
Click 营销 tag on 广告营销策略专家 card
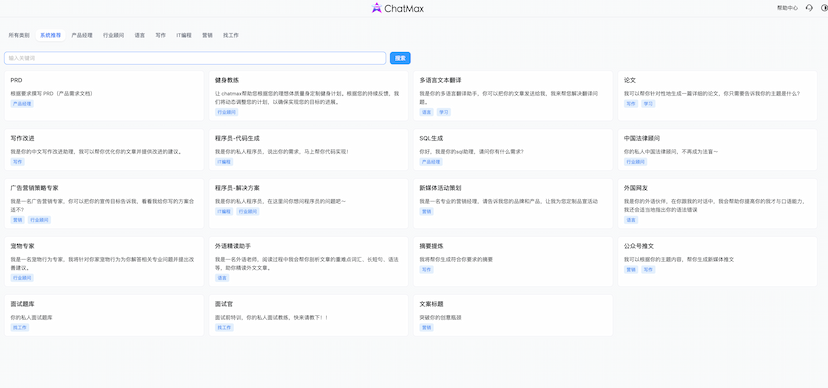(x=17, y=220)
